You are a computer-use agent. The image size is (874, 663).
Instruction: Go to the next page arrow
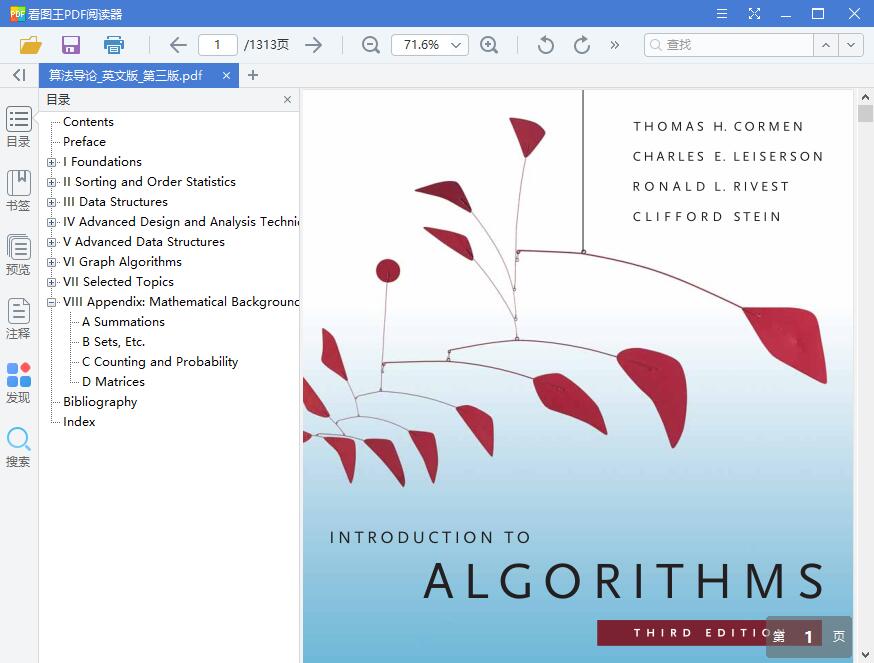[314, 45]
